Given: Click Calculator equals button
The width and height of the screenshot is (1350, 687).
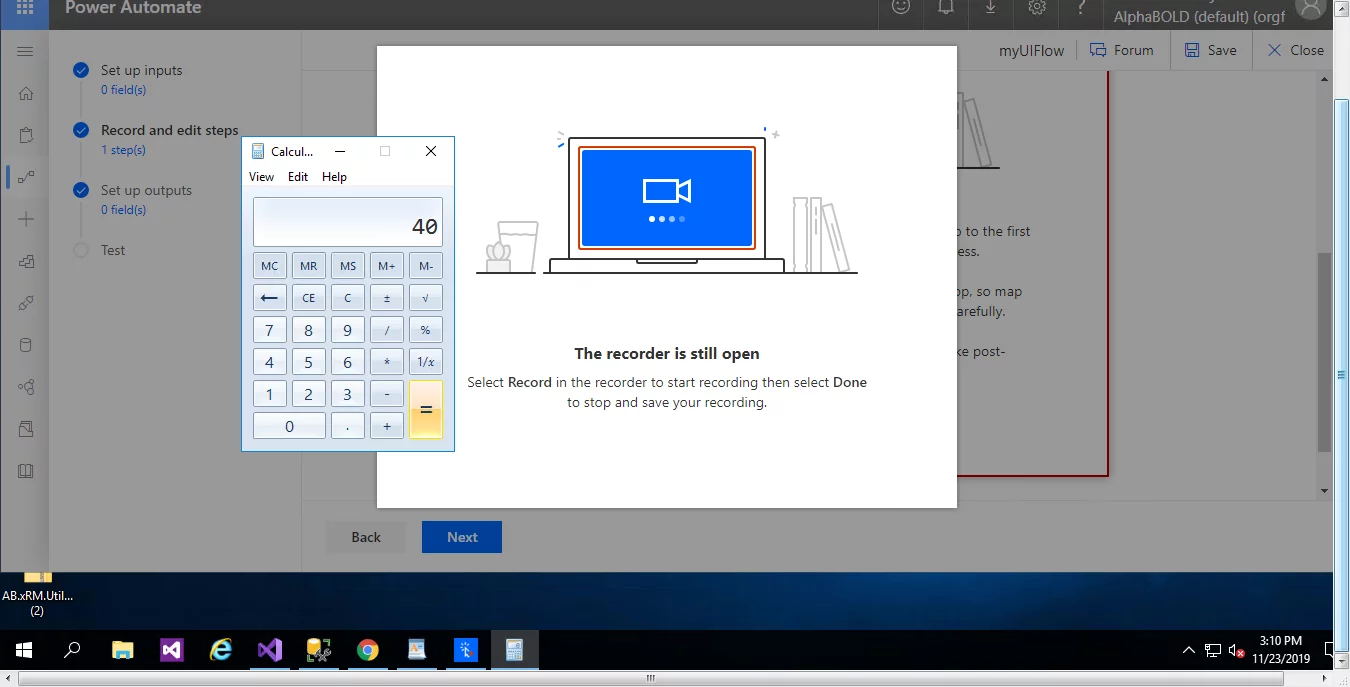Looking at the screenshot, I should (426, 410).
